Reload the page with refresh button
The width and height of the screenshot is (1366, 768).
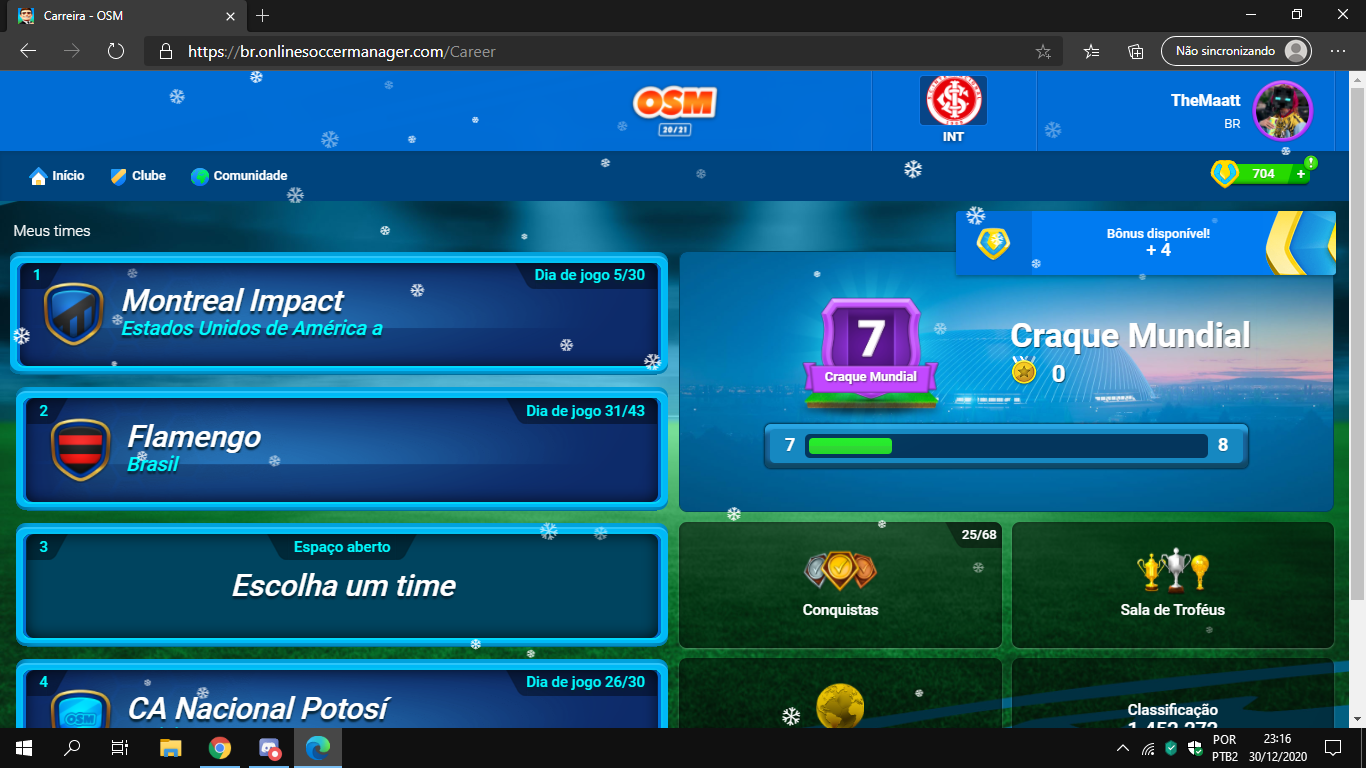click(x=115, y=51)
